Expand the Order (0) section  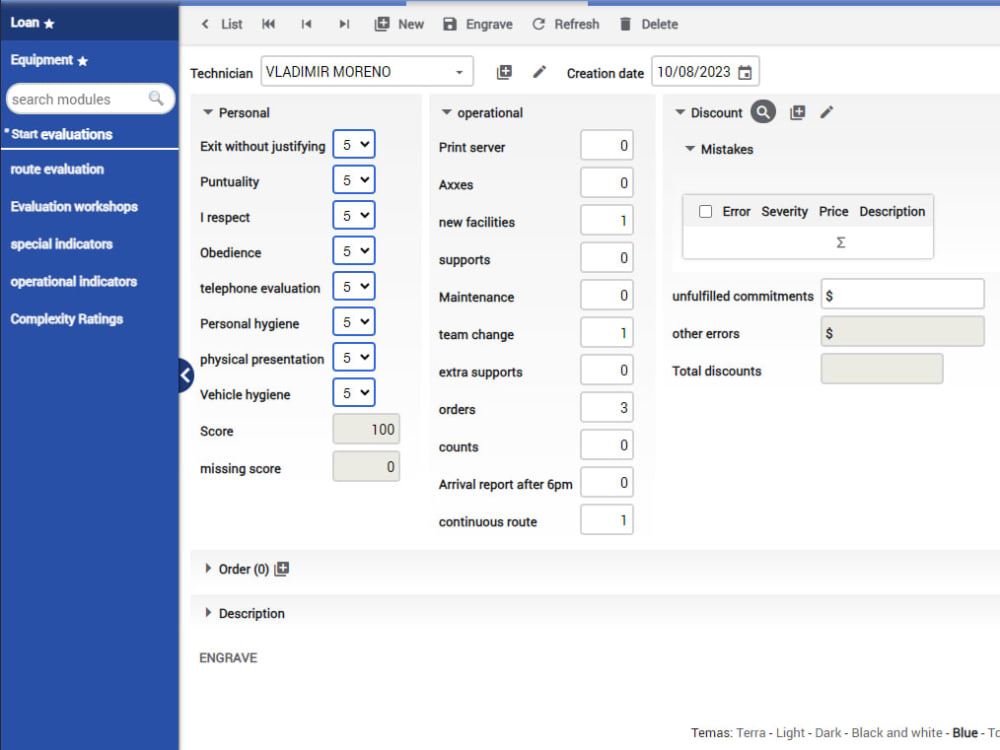(x=208, y=568)
